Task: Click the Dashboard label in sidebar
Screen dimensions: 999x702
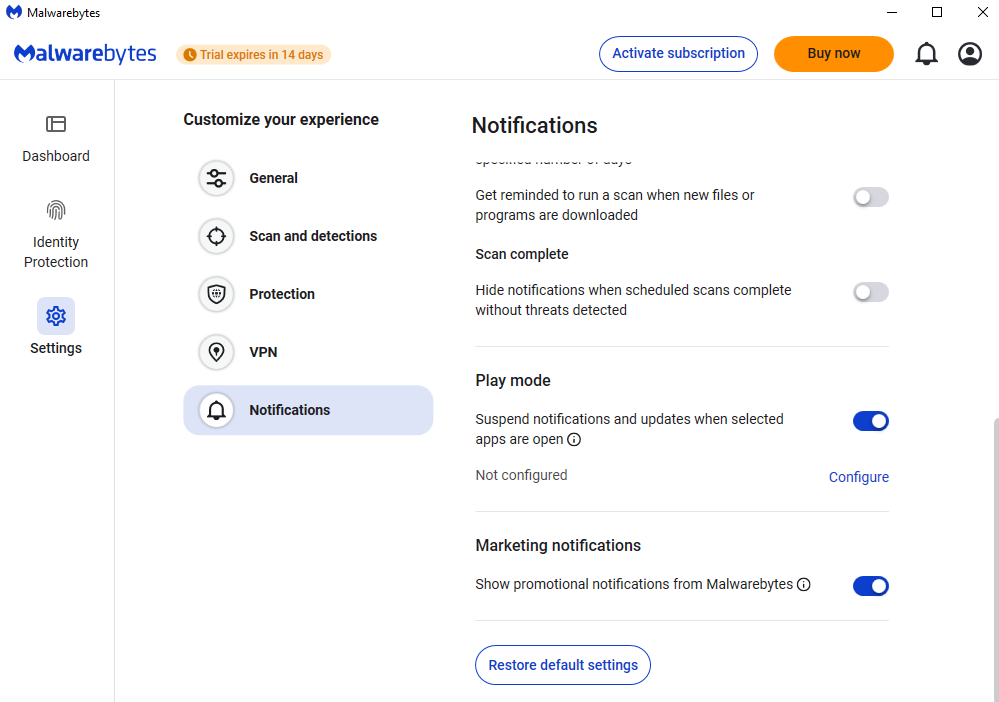Action: (56, 156)
